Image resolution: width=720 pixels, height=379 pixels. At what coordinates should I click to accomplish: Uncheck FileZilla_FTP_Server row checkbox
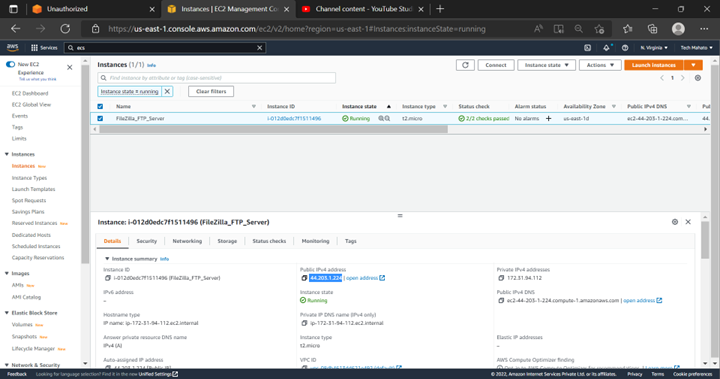point(100,119)
